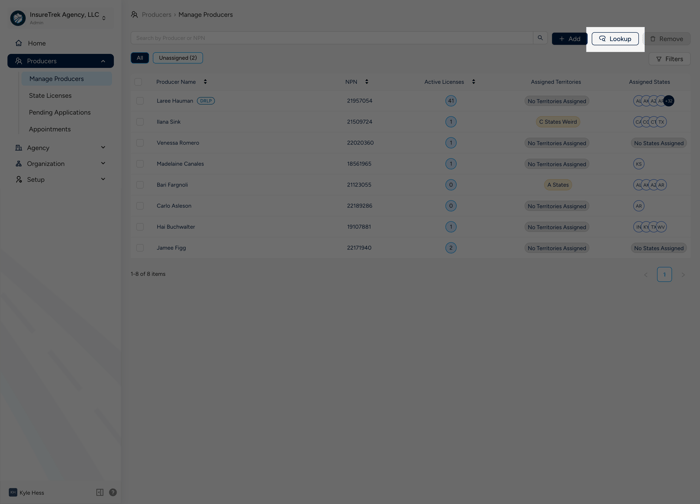Click the +32 more states badge
The width and height of the screenshot is (700, 504).
click(668, 101)
